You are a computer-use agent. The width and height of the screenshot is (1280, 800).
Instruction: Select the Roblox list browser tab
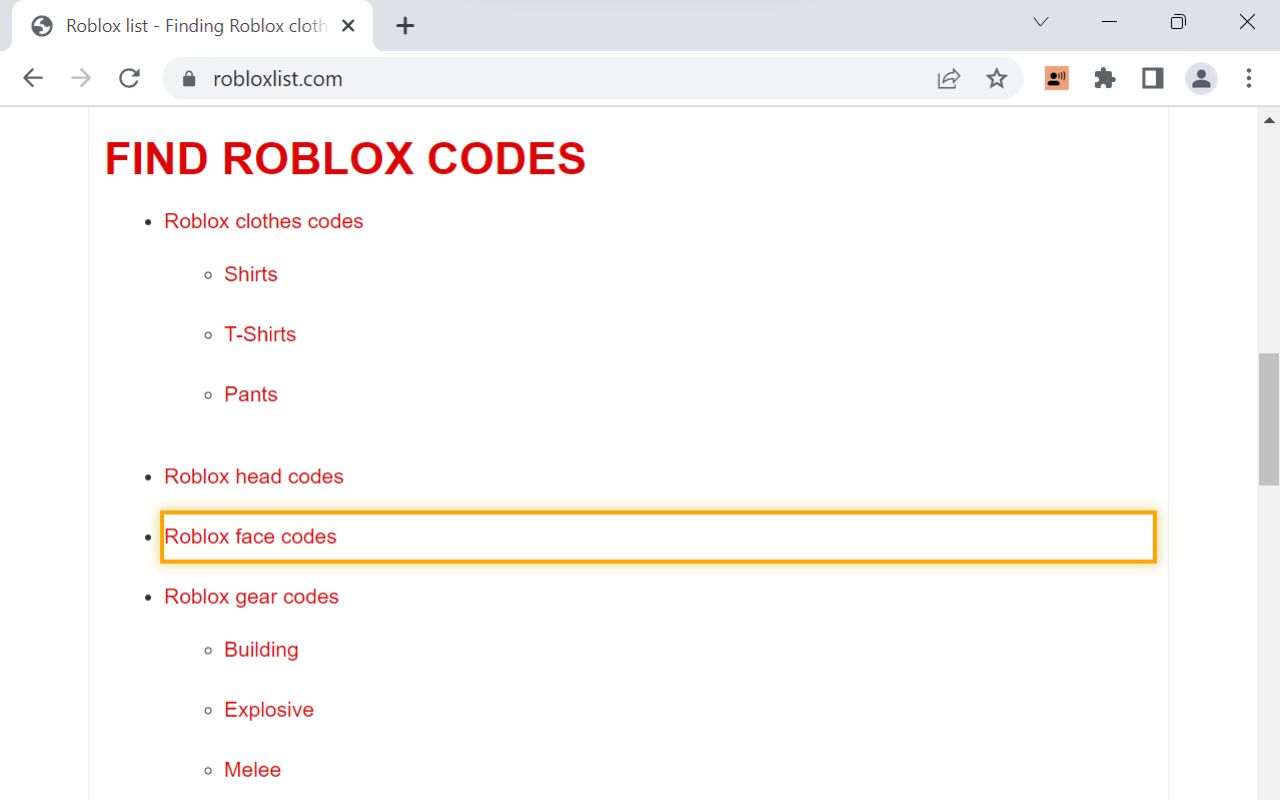192,26
